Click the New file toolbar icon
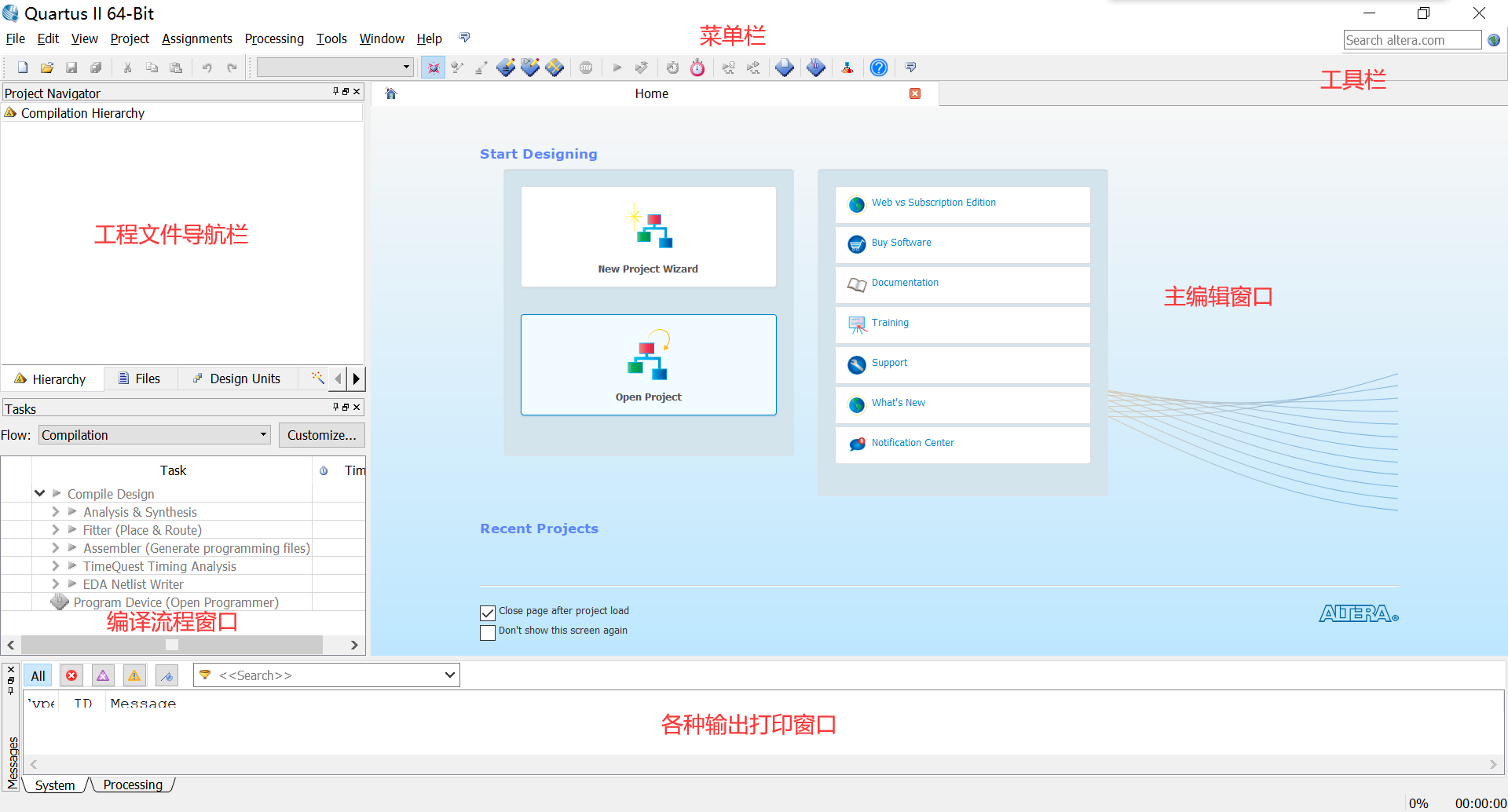 pos(22,68)
